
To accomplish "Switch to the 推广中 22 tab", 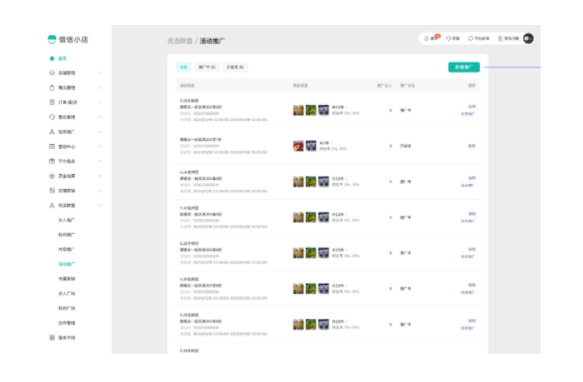I will tap(207, 67).
